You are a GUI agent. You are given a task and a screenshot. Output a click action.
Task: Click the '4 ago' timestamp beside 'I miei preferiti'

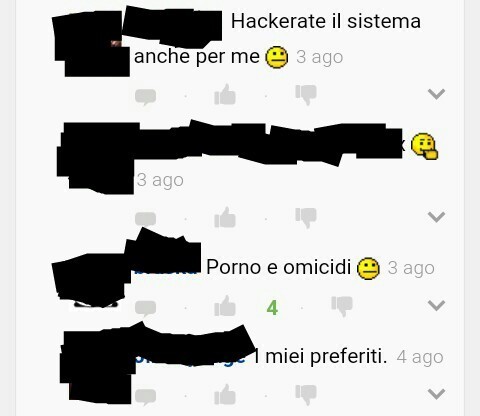point(420,357)
